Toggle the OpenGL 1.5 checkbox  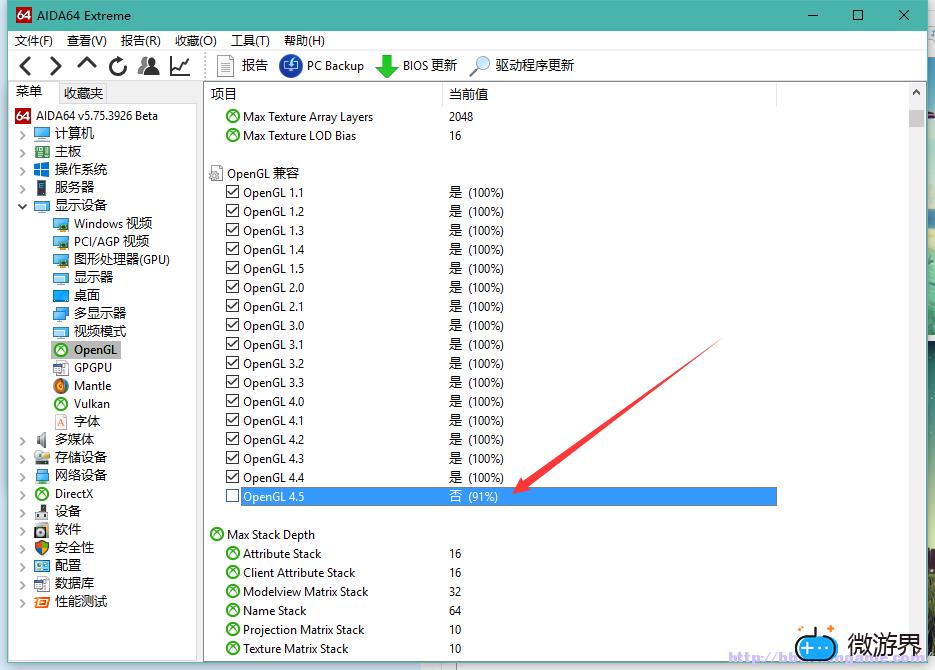pos(233,268)
